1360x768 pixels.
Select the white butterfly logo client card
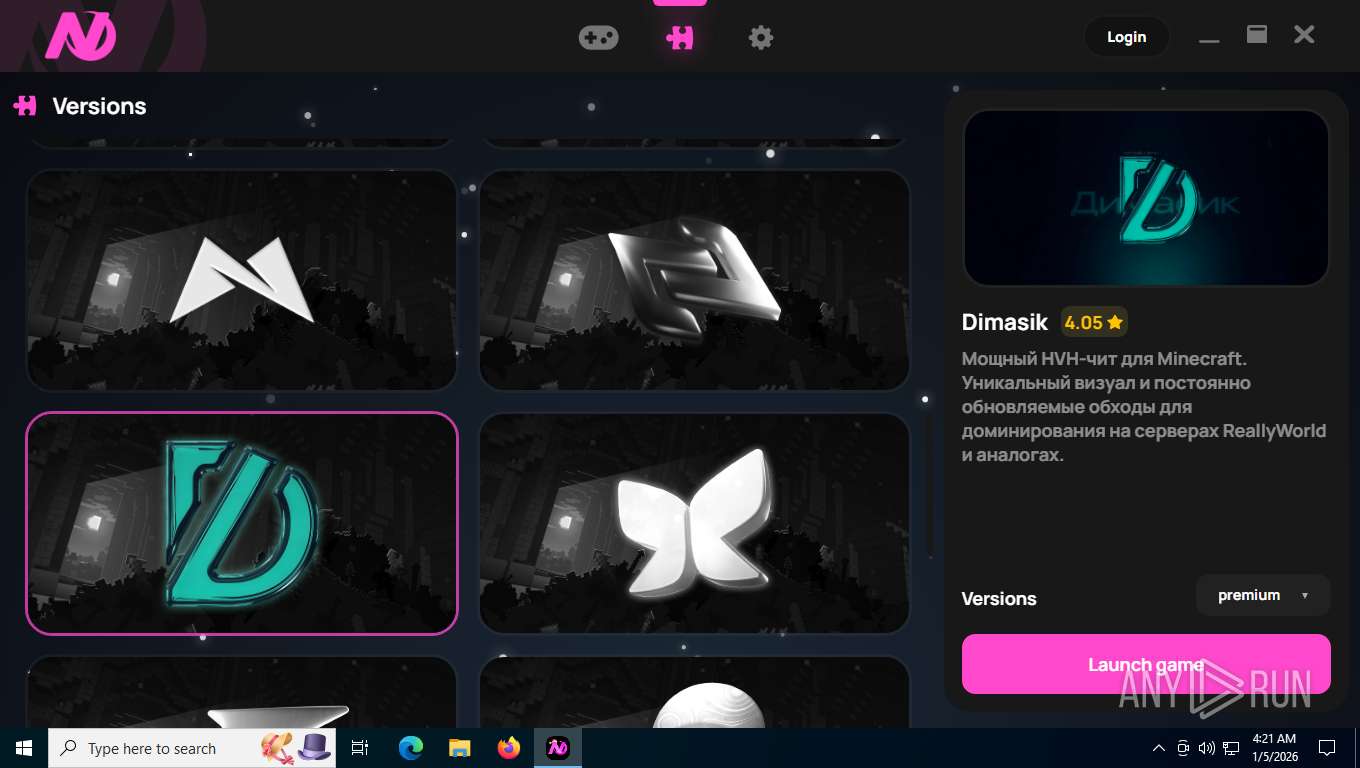(694, 523)
